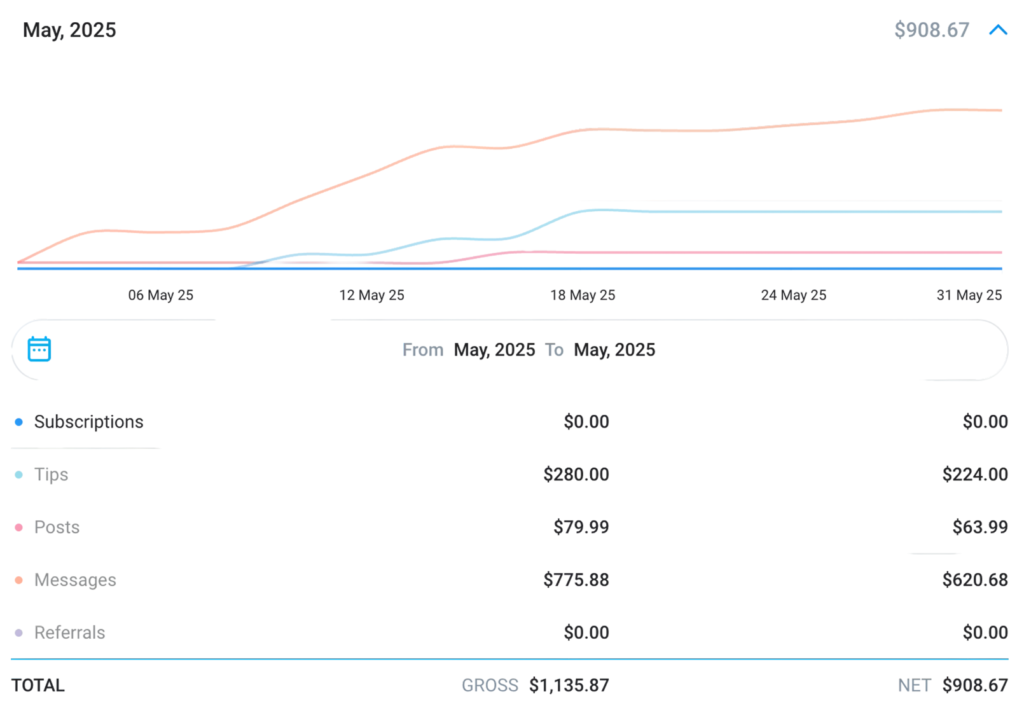This screenshot has width=1024, height=722.
Task: Open the From May, 2025 date picker
Action: point(494,350)
